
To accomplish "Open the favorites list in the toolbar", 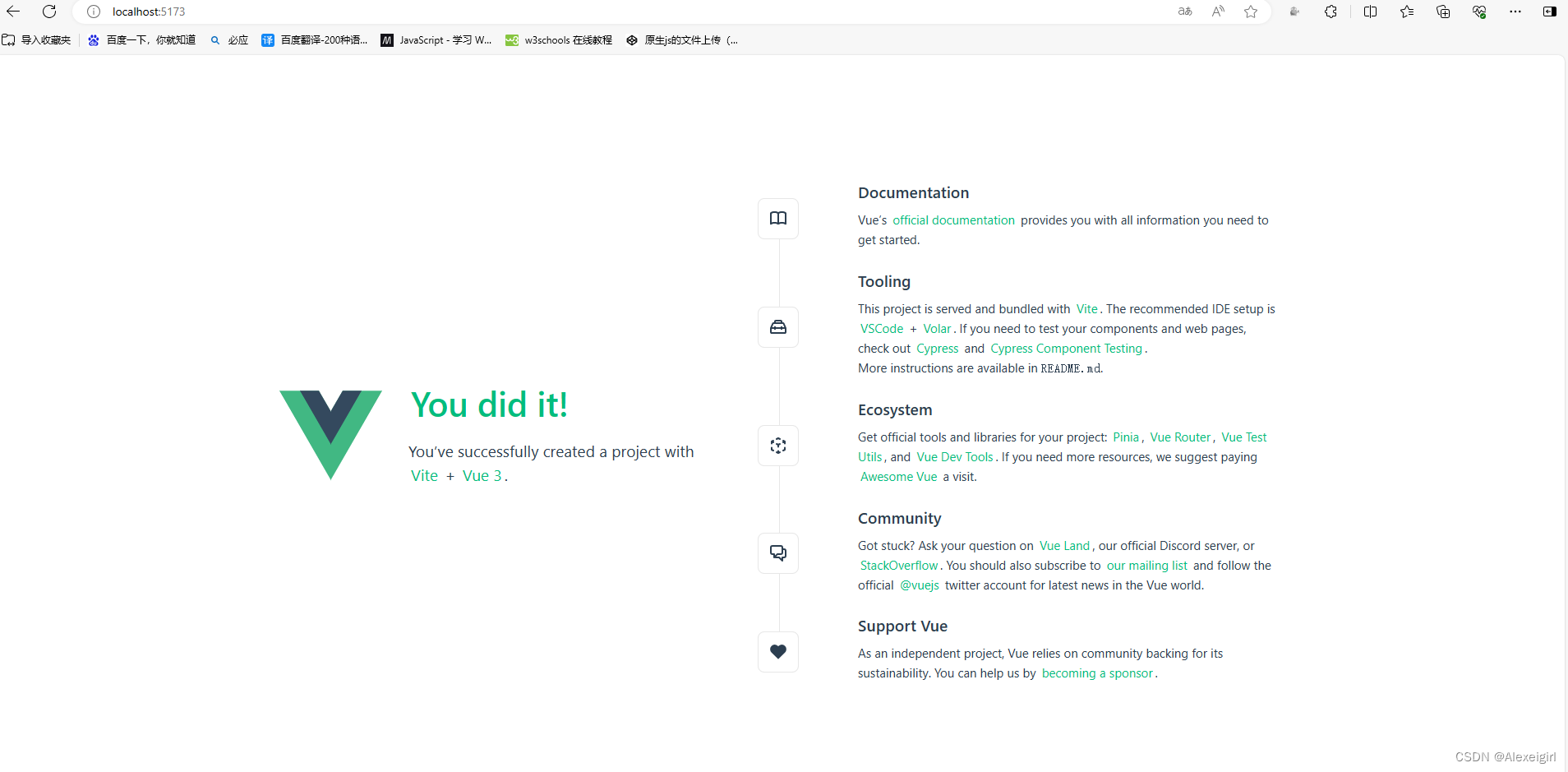I will (1407, 12).
